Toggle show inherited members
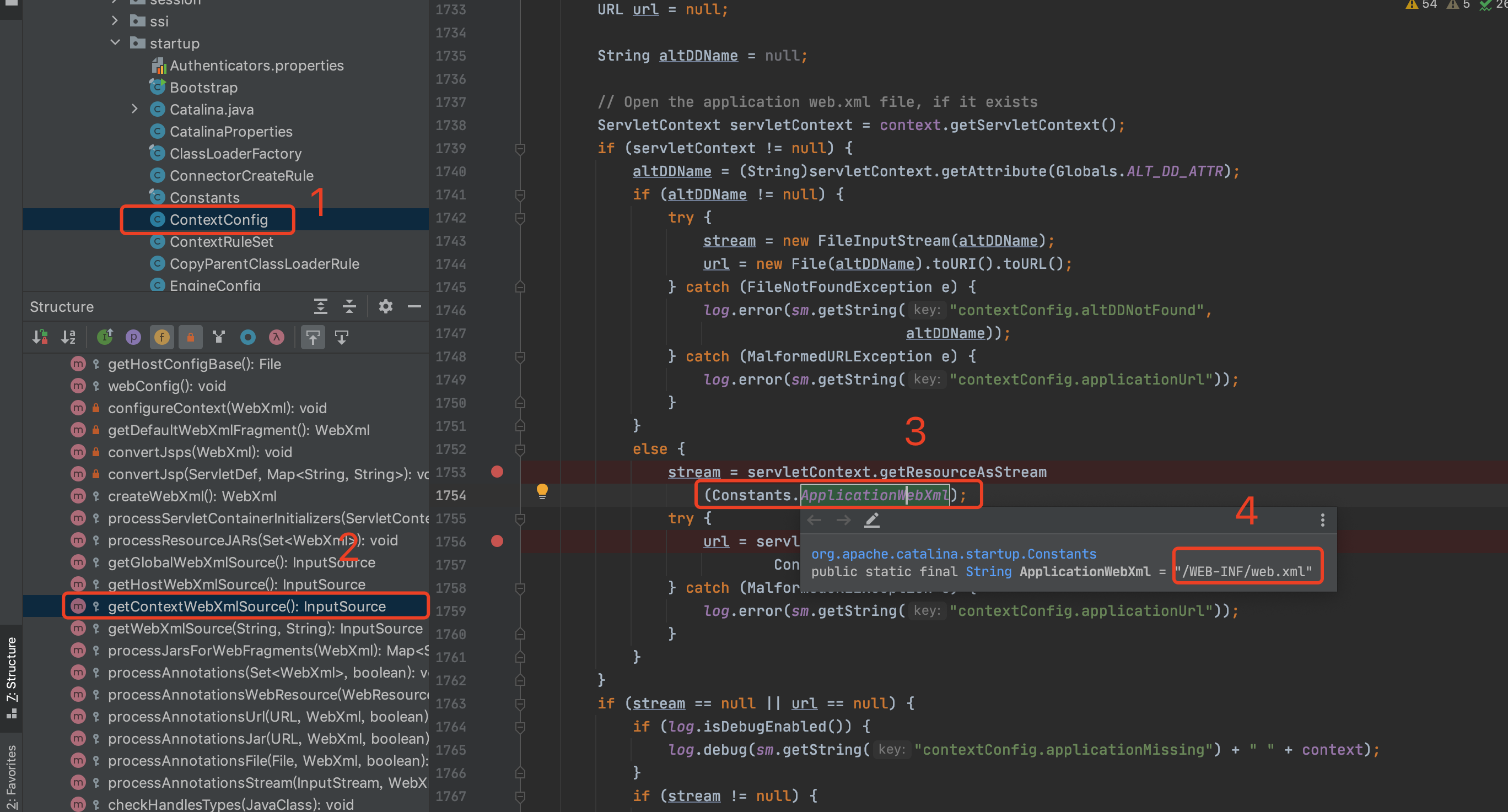 (105, 337)
